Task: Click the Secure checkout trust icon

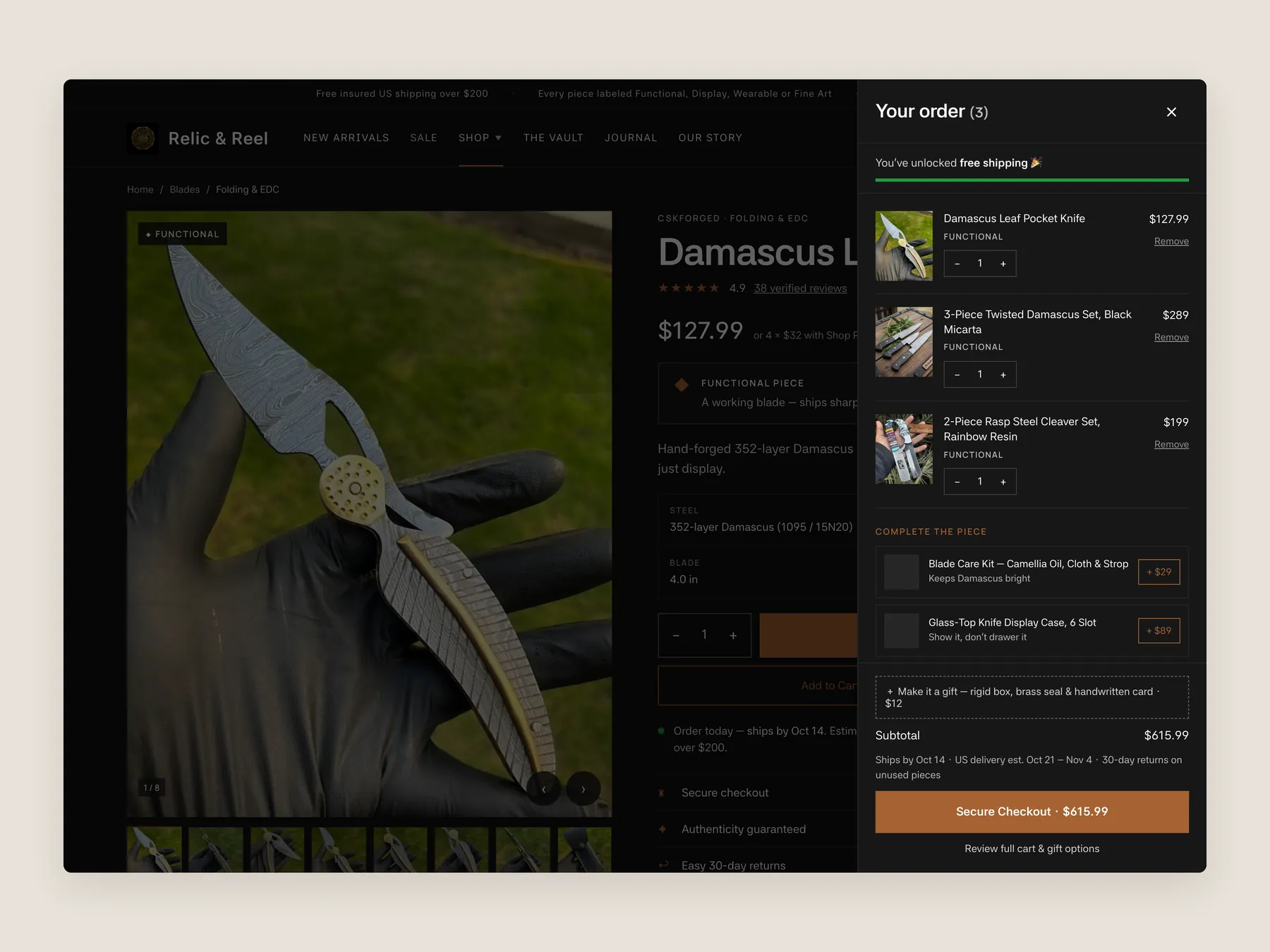Action: pyautogui.click(x=662, y=793)
